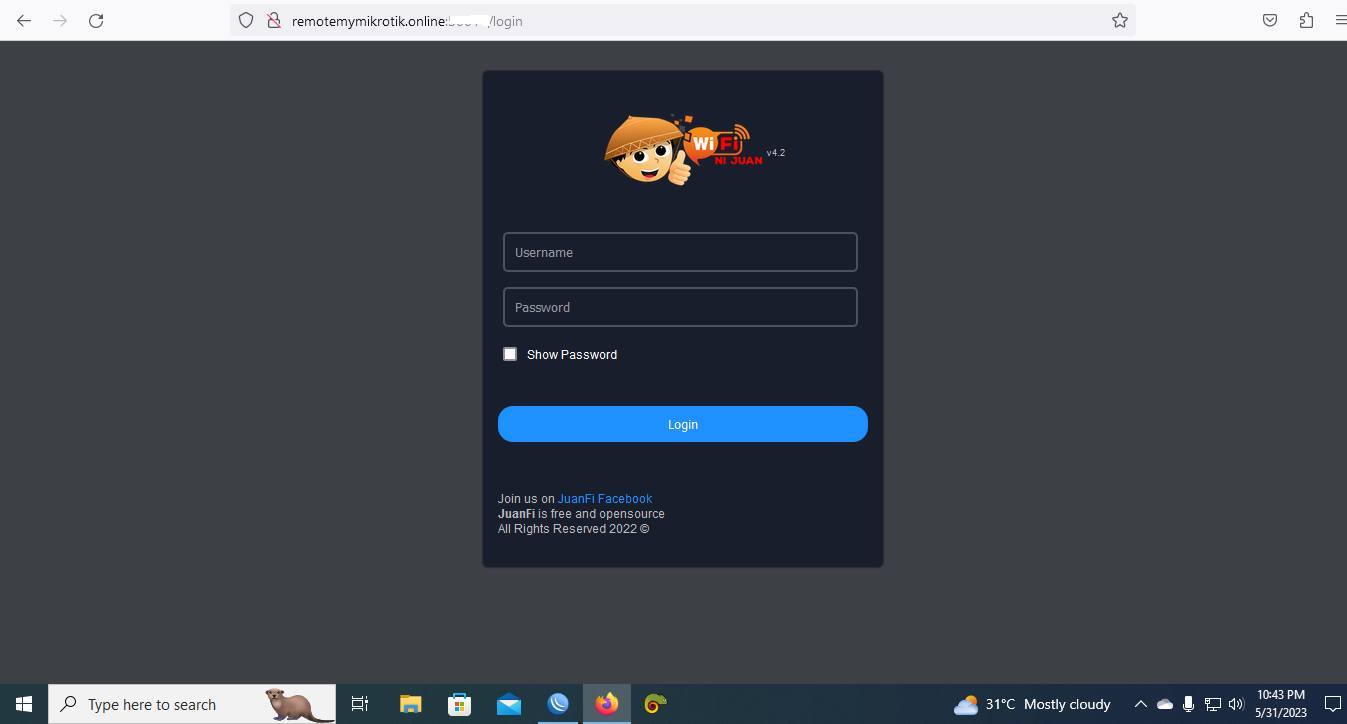Go back using the browser back arrow
Viewport: 1347px width, 724px height.
tap(24, 20)
